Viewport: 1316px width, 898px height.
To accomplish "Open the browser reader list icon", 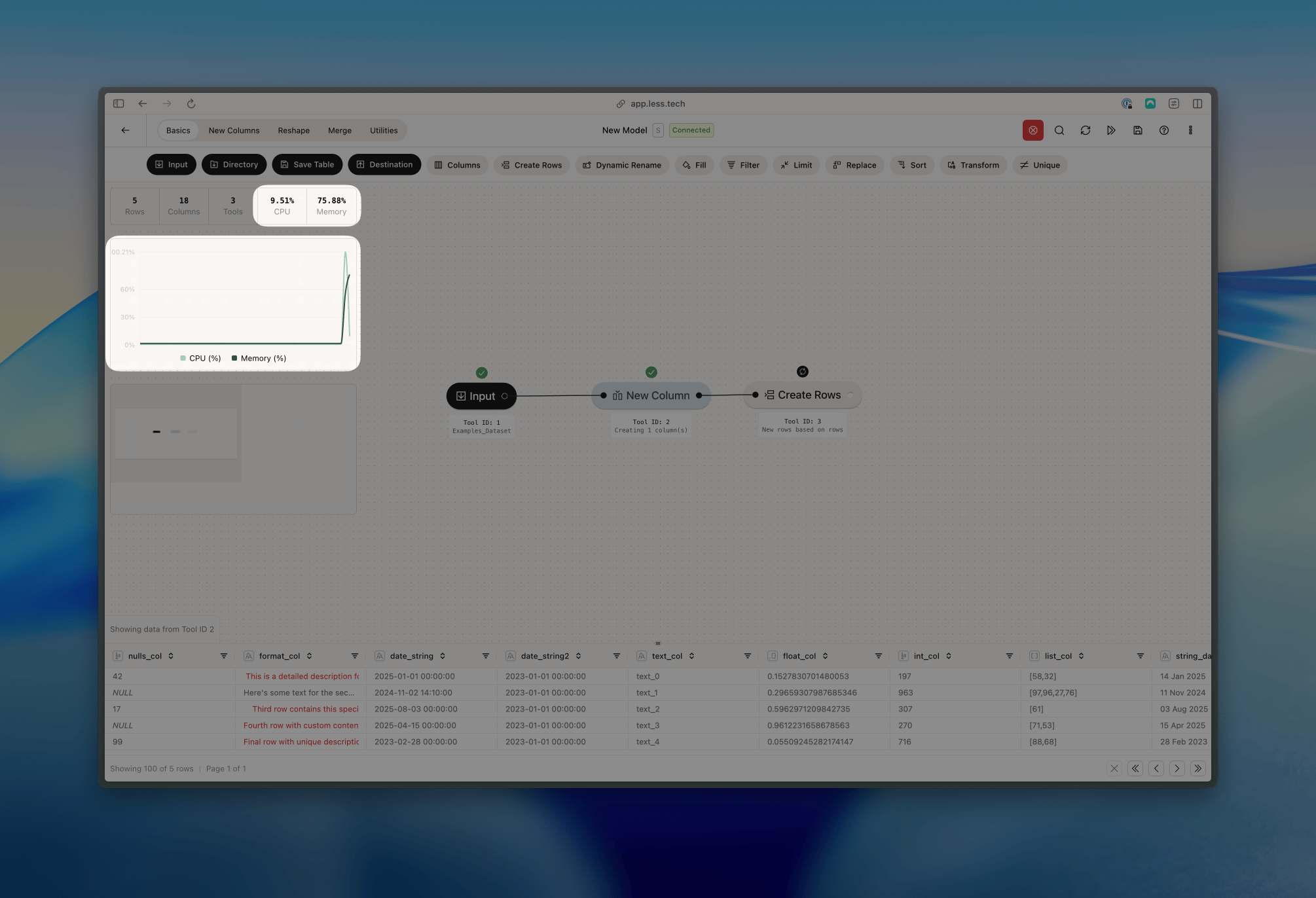I will (1173, 103).
